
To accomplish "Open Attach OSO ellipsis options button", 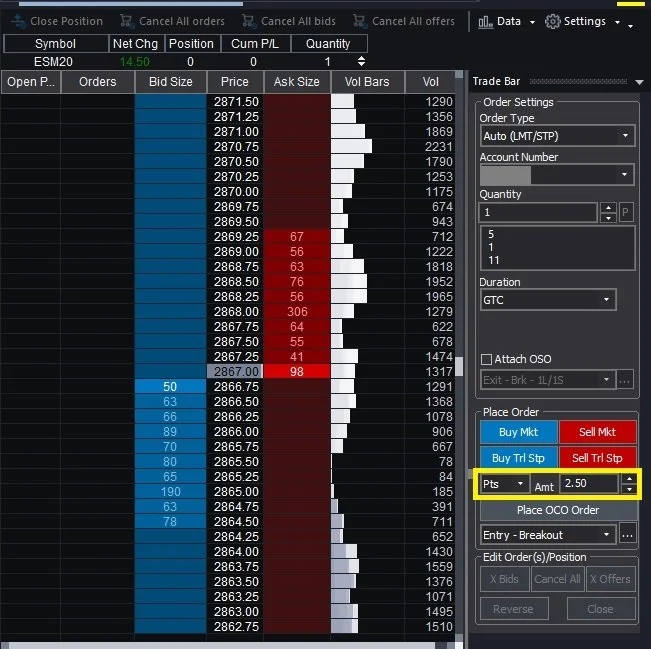I will tap(625, 380).
